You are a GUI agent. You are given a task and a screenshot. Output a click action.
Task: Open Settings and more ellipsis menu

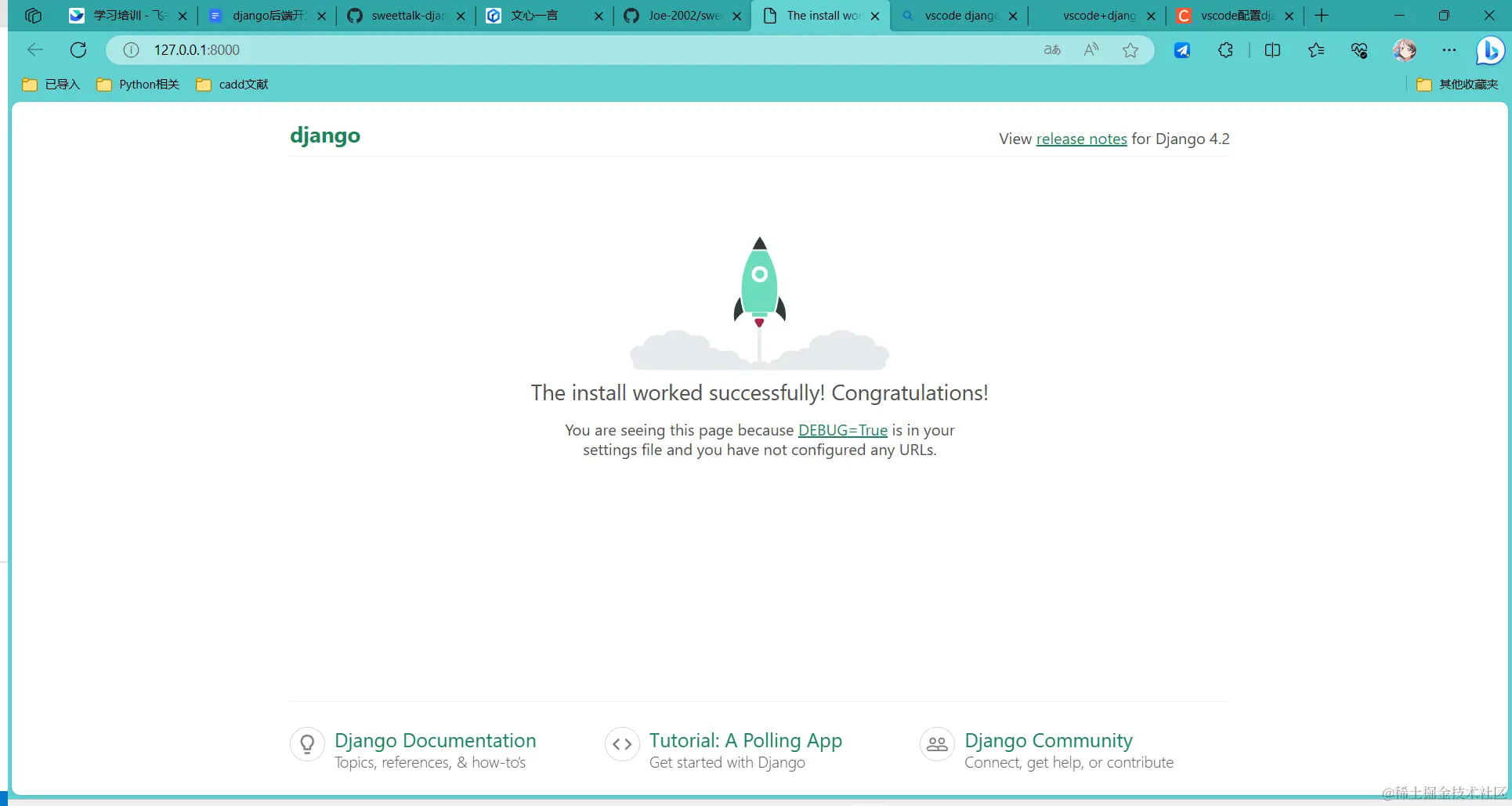pos(1449,50)
